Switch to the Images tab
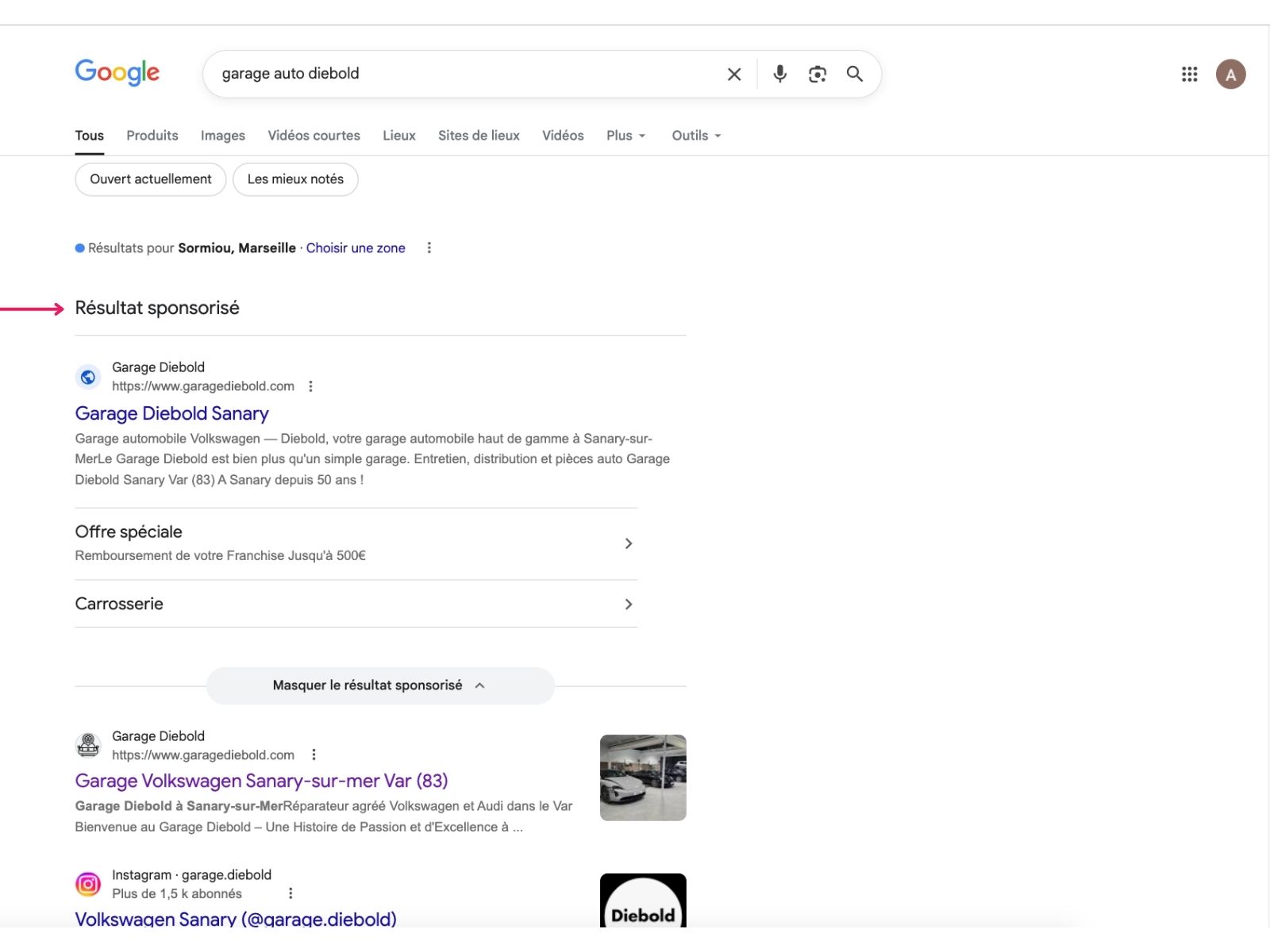The width and height of the screenshot is (1270, 952). [222, 136]
